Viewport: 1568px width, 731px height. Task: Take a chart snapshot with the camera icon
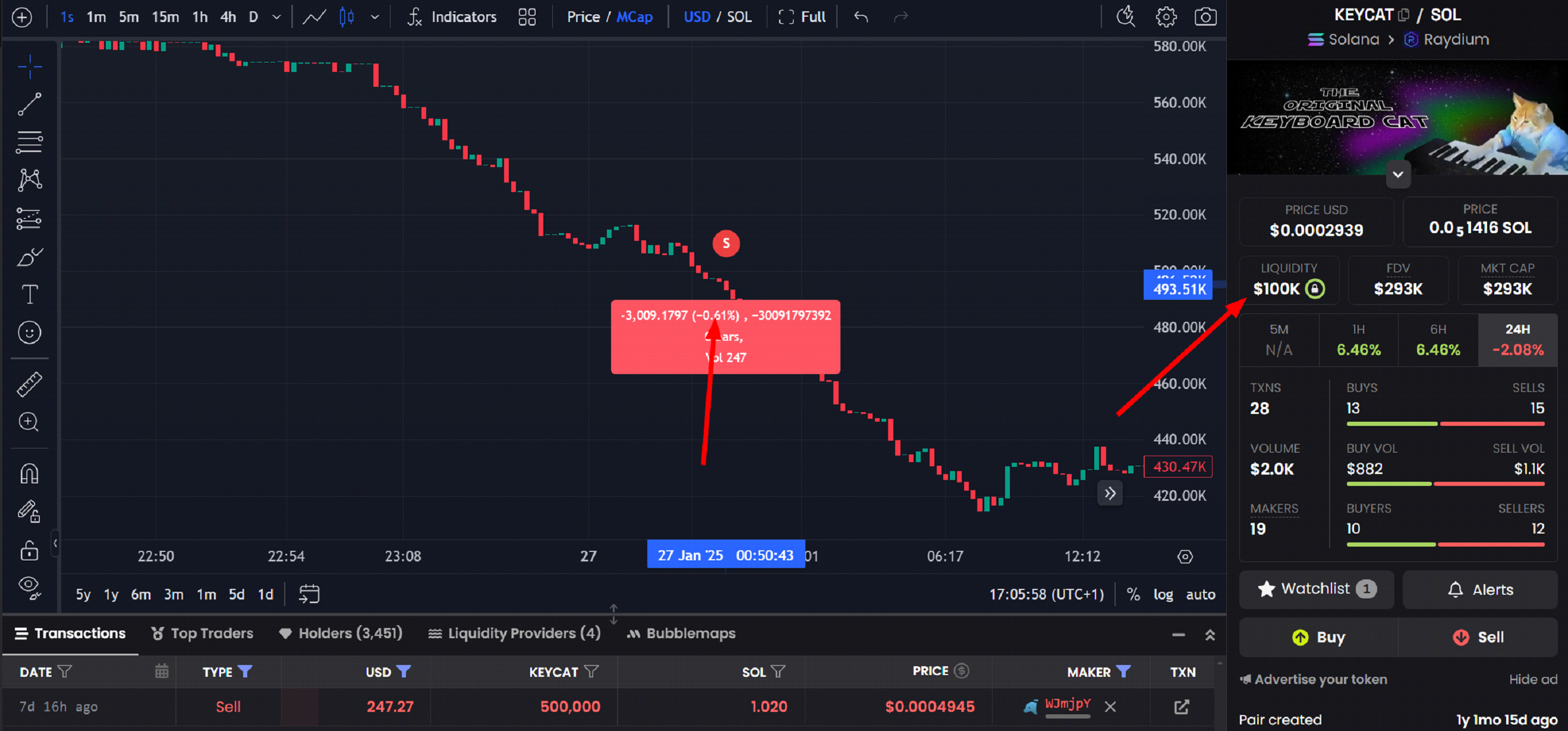tap(1205, 17)
